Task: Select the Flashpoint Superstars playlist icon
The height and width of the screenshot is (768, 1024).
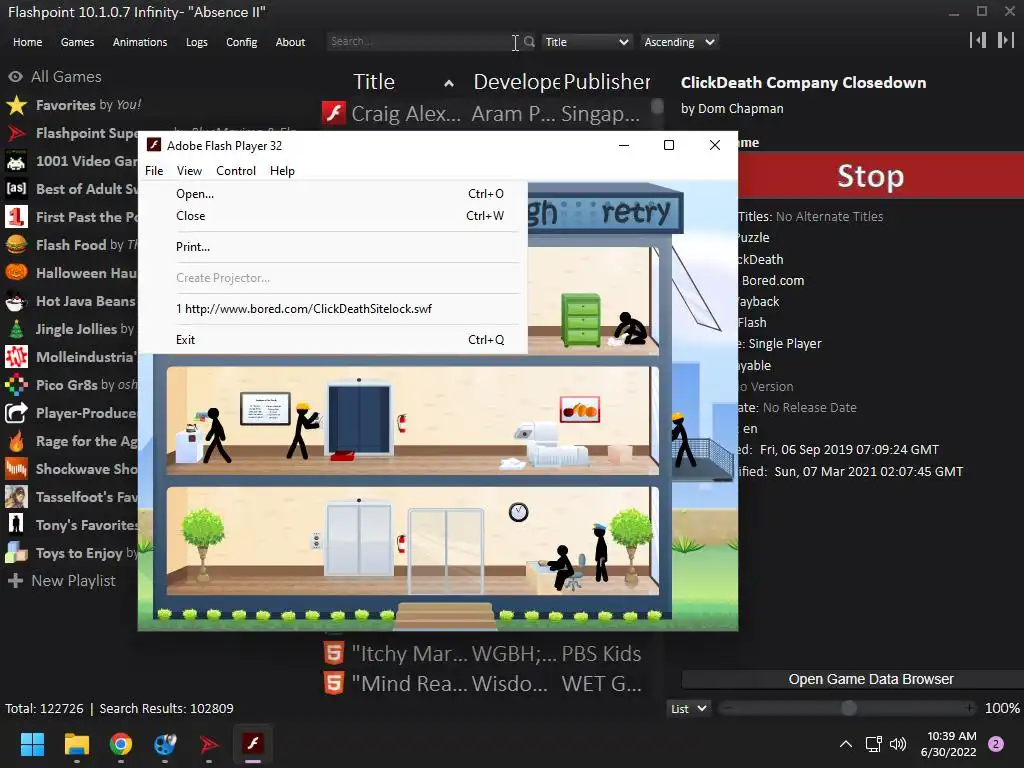Action: pos(16,133)
